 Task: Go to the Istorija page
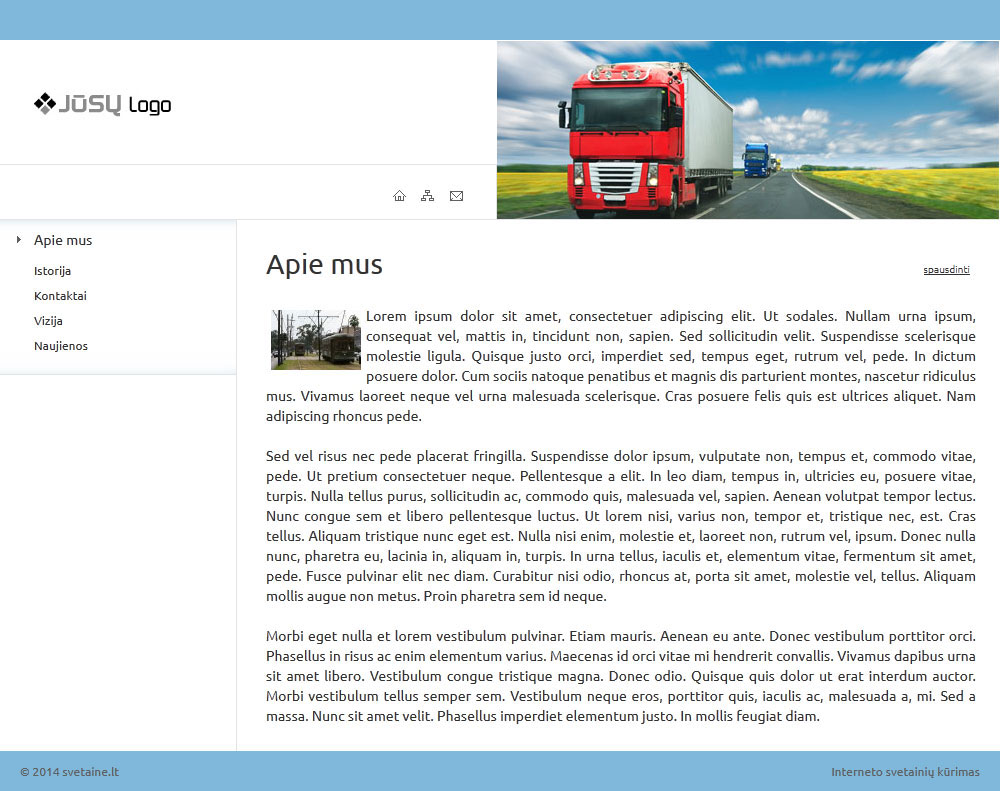tap(52, 271)
